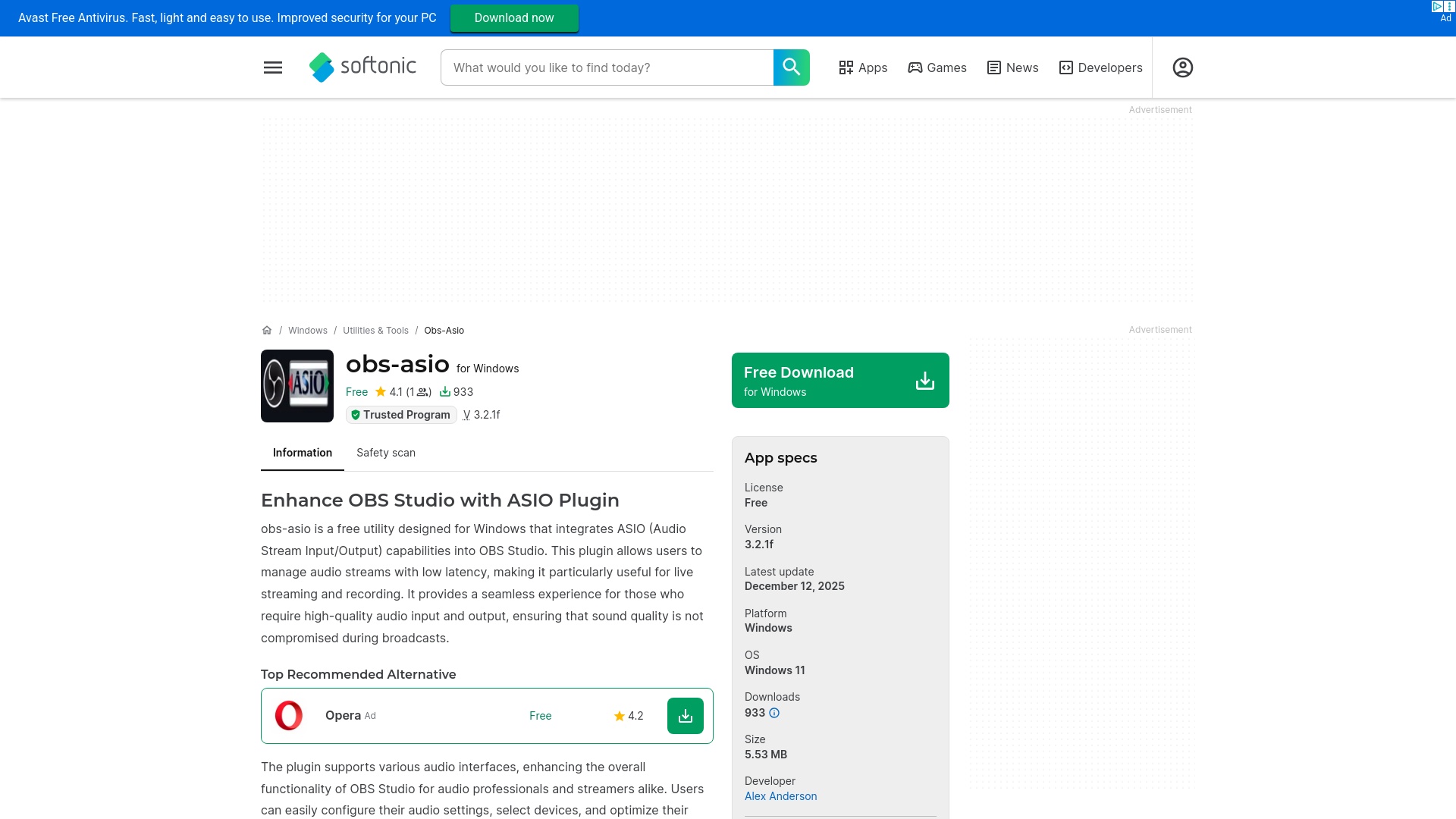Screen dimensions: 1456x819
Task: Click the Enhance OBS Studio with ASIO Plugin heading
Action: tap(440, 500)
